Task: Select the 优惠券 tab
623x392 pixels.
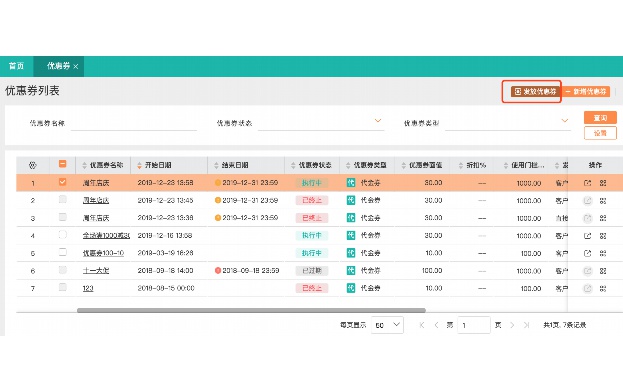Action: (x=58, y=66)
